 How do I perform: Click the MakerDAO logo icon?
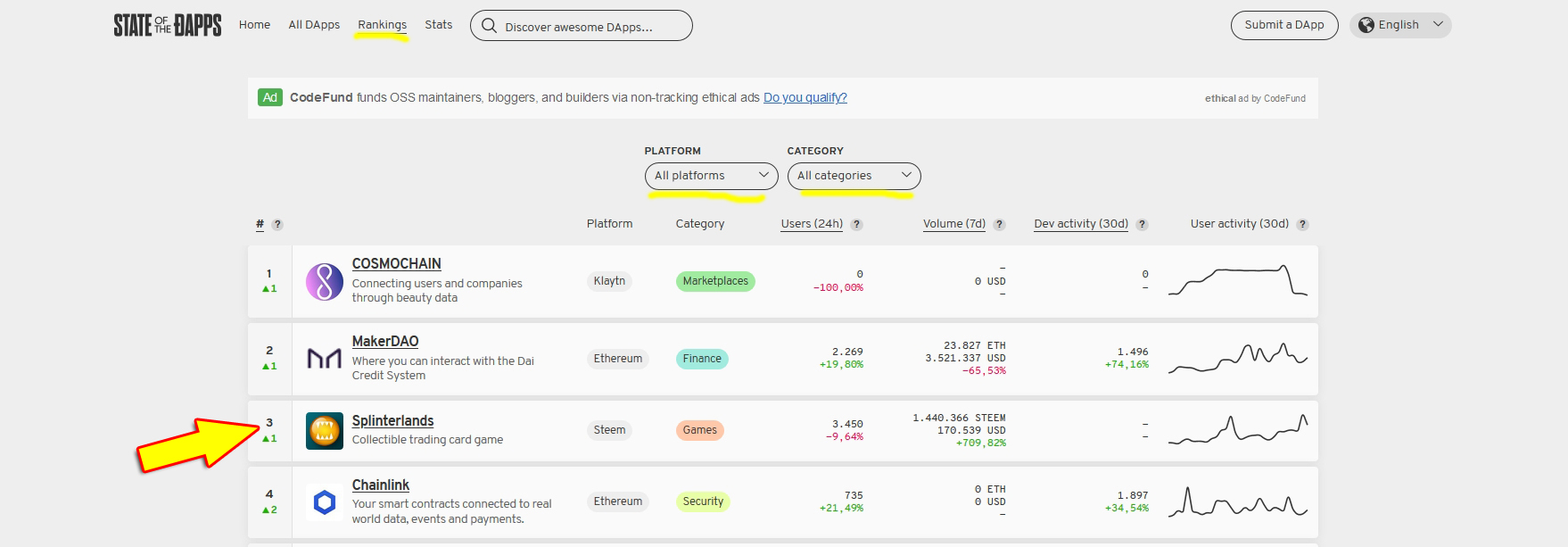point(325,359)
